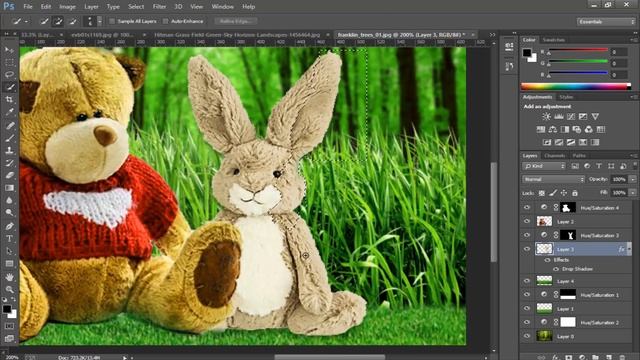Hide the Hue/Saturation 4 layer

(x=527, y=208)
